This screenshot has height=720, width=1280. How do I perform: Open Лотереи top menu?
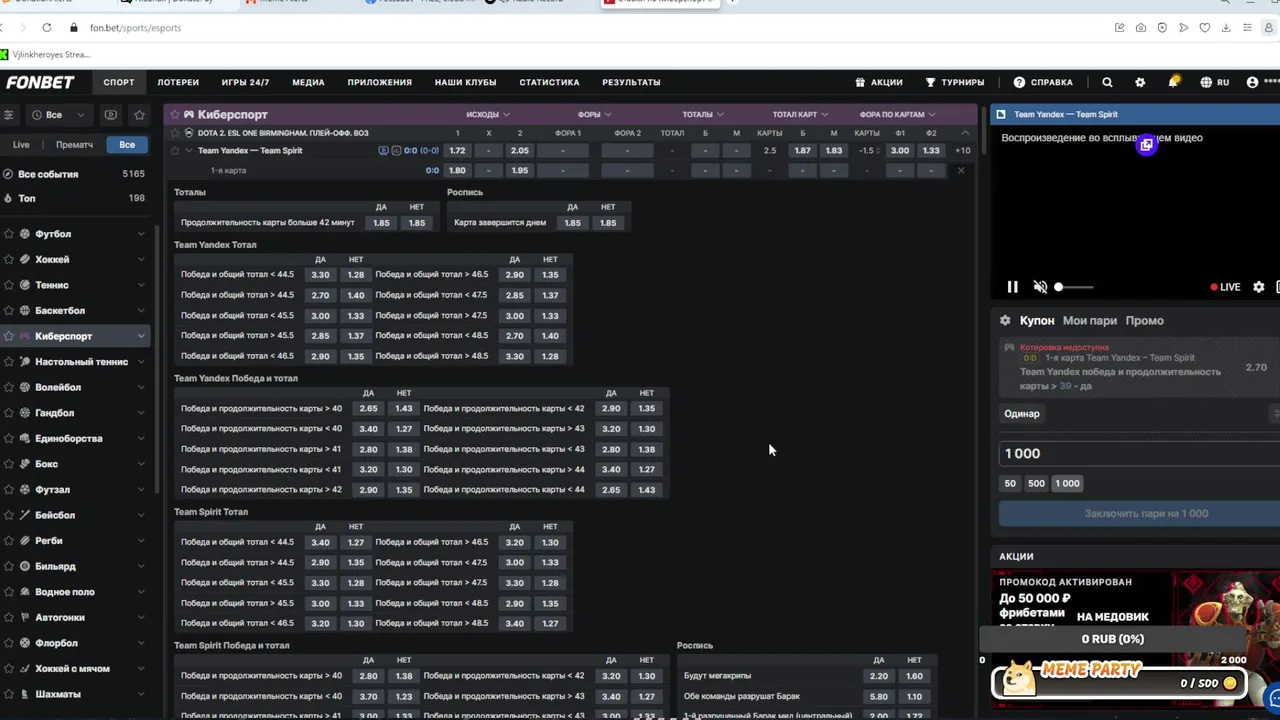click(178, 82)
